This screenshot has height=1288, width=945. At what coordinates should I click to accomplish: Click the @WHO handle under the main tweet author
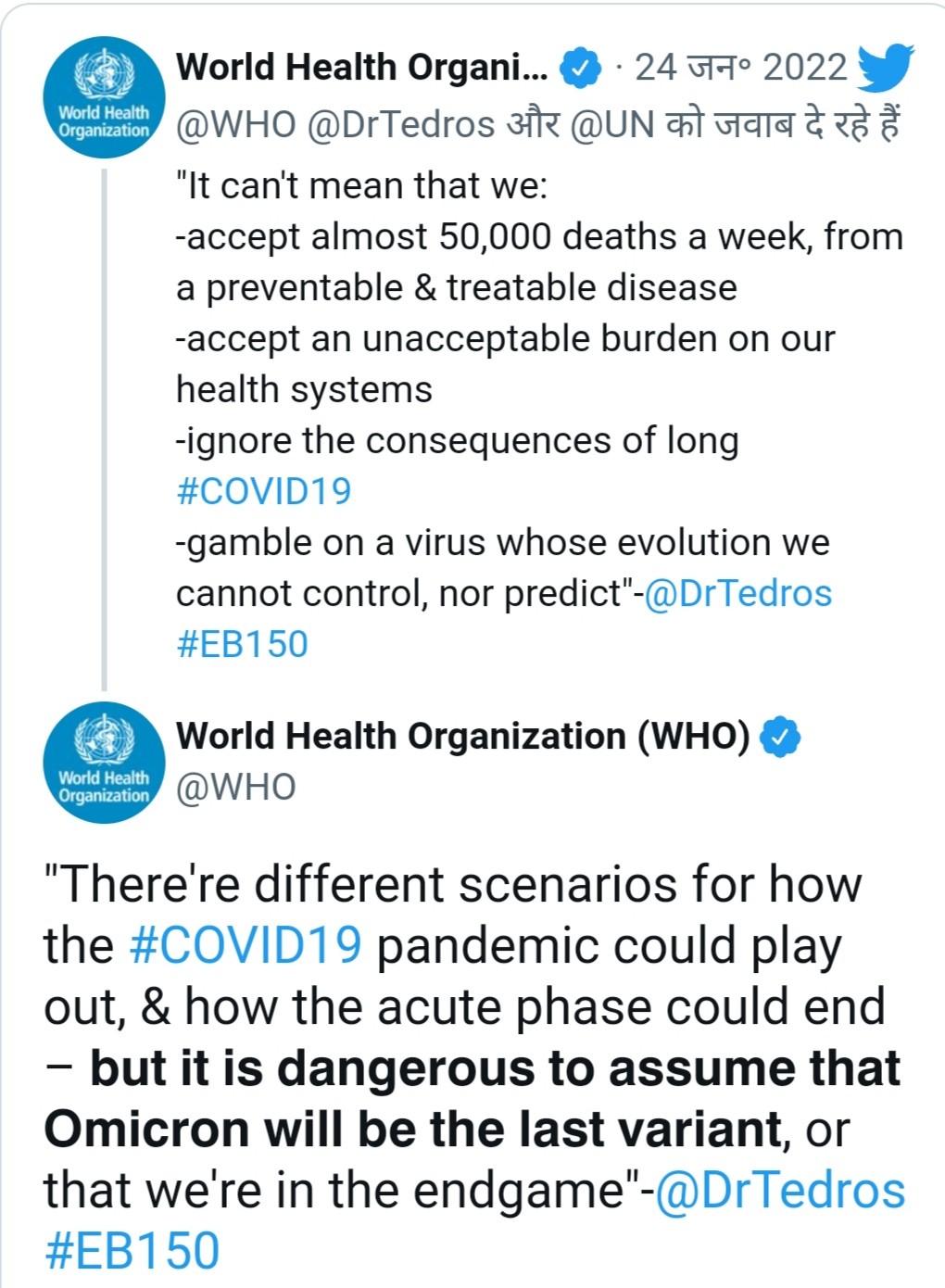[x=236, y=788]
